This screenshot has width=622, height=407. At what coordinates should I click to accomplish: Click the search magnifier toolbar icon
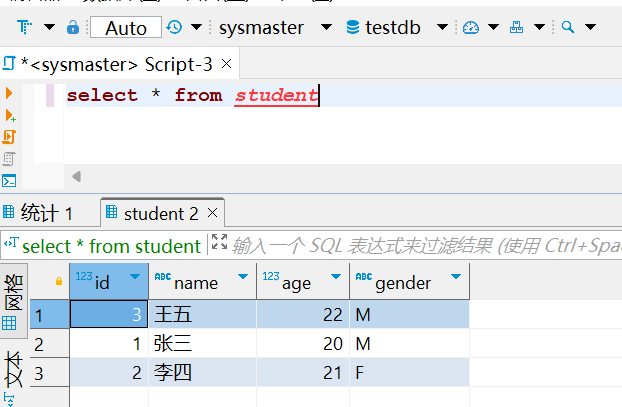(x=567, y=27)
